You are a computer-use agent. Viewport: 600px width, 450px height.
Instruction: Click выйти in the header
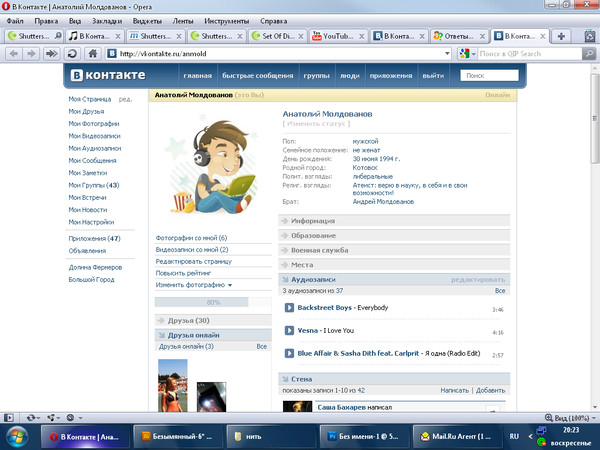[x=433, y=75]
